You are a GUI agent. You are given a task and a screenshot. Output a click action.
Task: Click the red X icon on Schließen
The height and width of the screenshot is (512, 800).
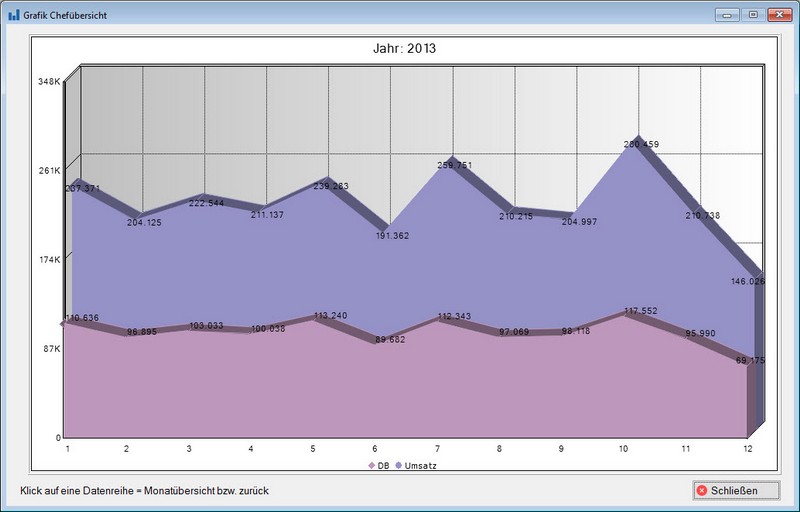click(x=702, y=490)
